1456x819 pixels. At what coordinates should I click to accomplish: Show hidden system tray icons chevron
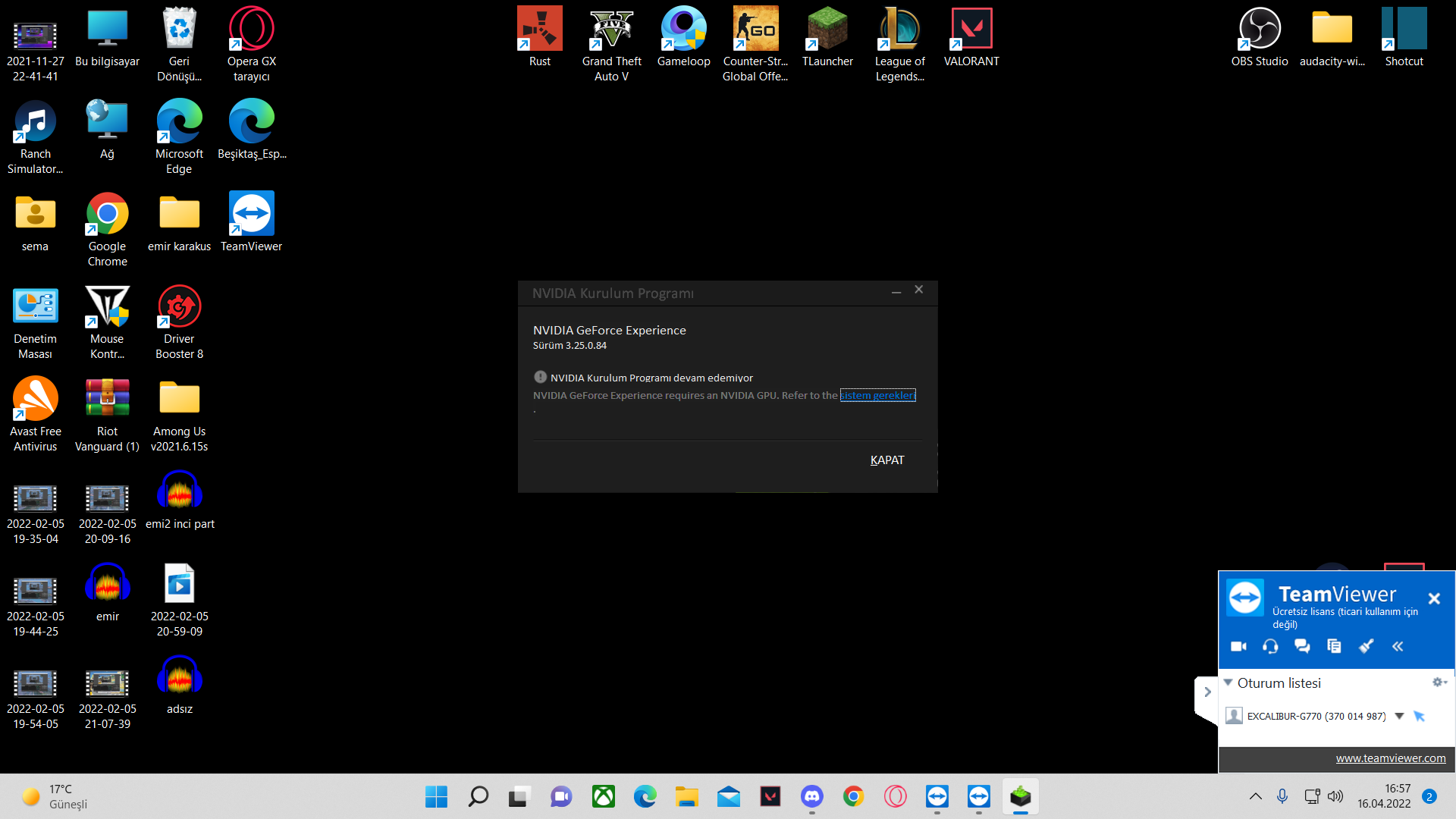tap(1255, 796)
